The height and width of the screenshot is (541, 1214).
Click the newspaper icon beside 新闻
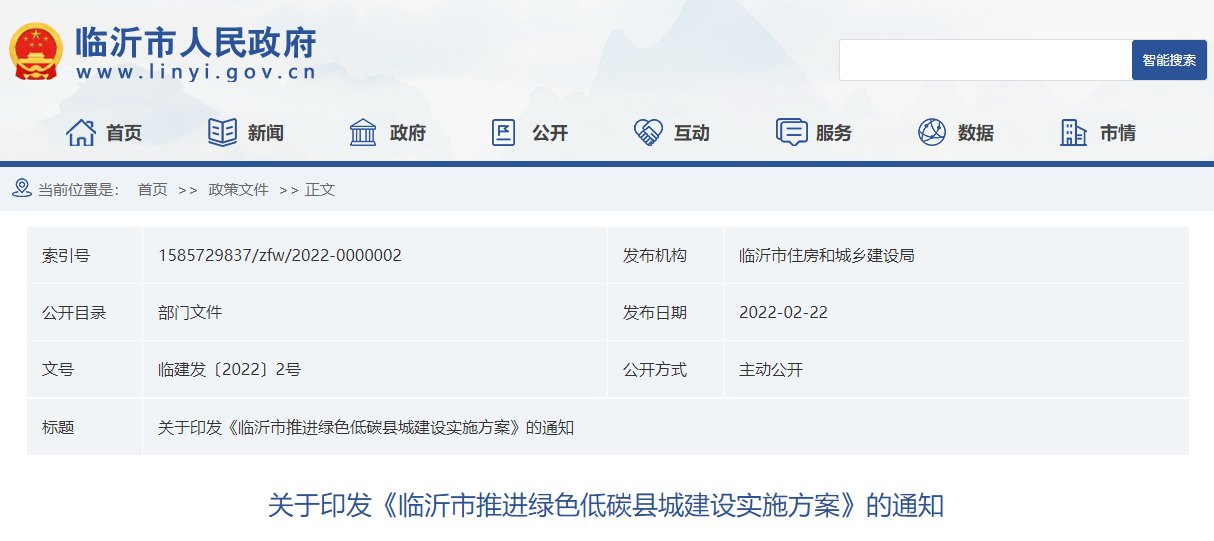click(x=222, y=132)
